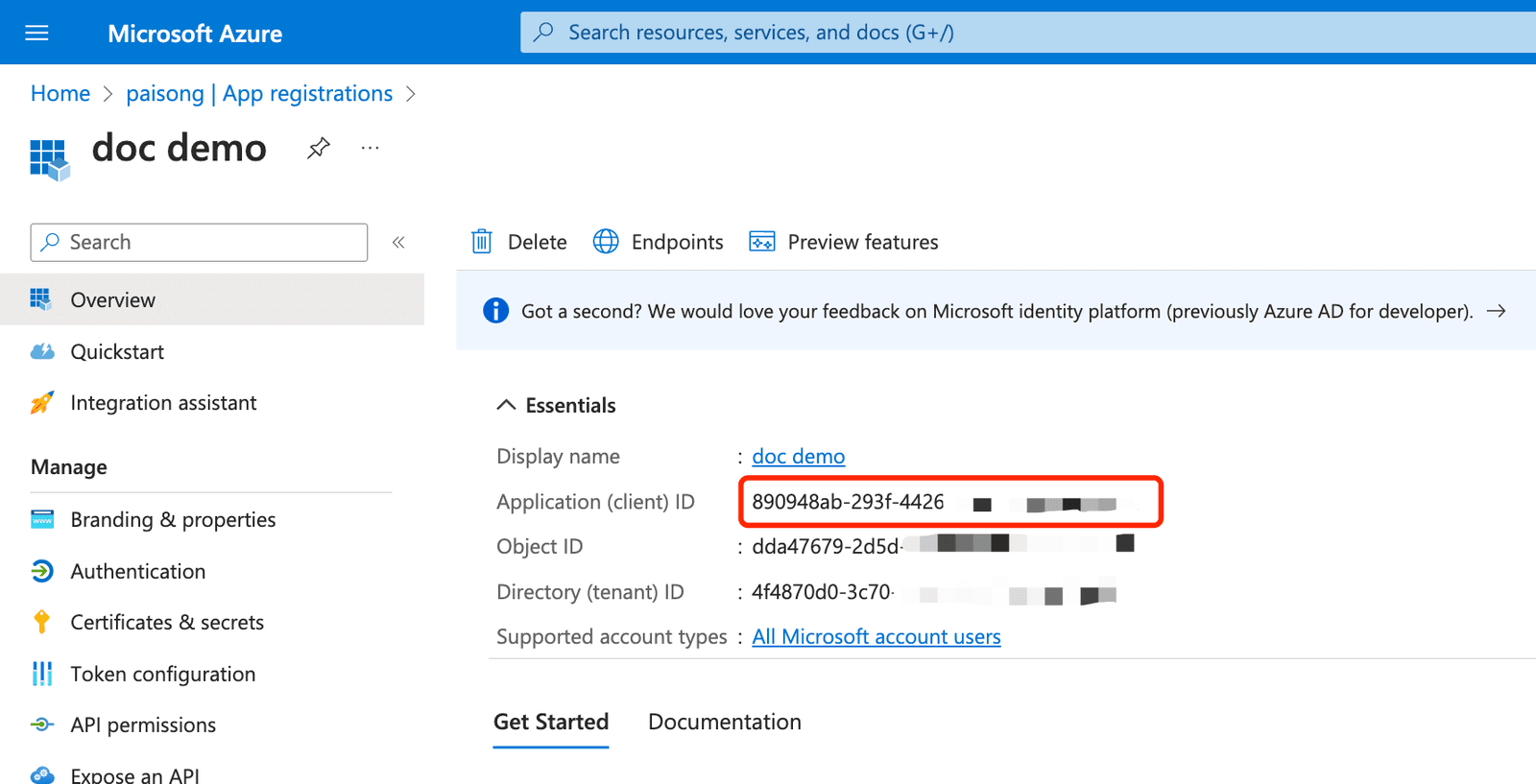
Task: Open All Microsoft account users link
Action: pos(876,636)
